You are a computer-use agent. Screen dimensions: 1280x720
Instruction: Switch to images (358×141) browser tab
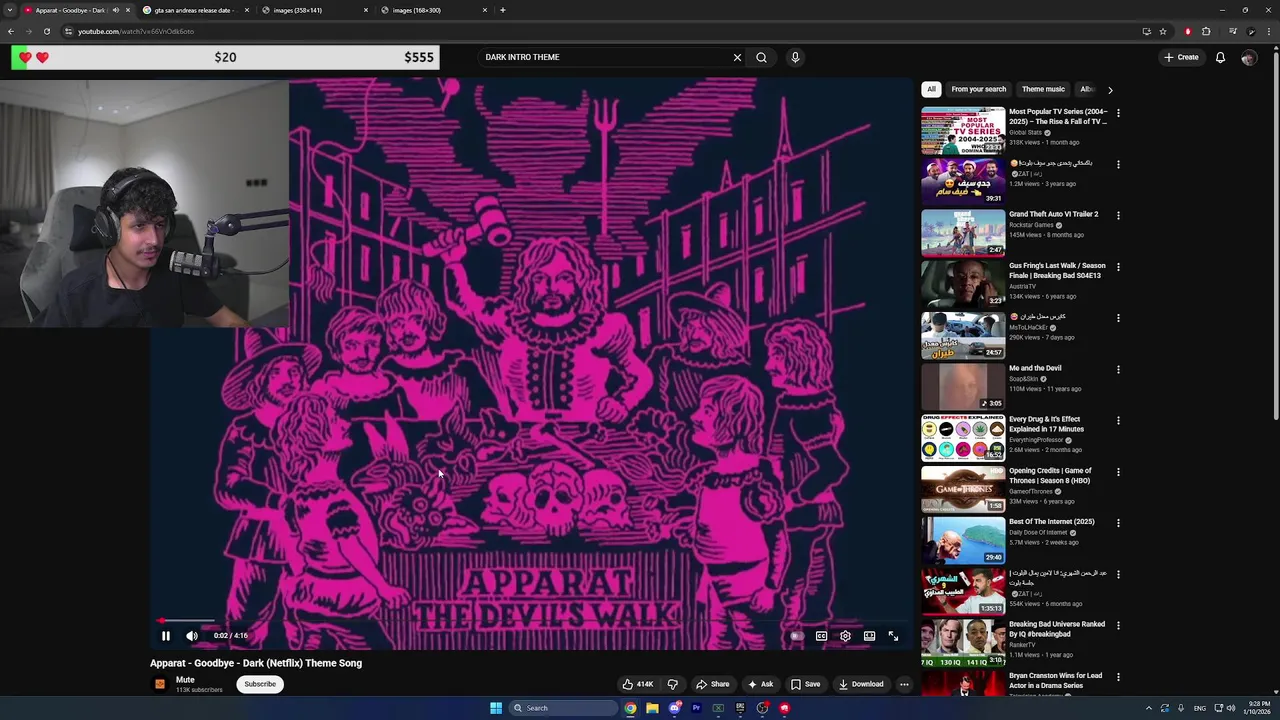pyautogui.click(x=314, y=10)
